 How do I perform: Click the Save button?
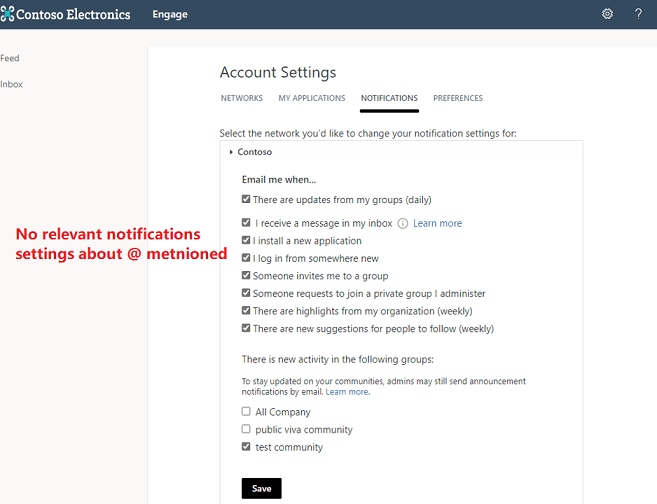coord(261,488)
